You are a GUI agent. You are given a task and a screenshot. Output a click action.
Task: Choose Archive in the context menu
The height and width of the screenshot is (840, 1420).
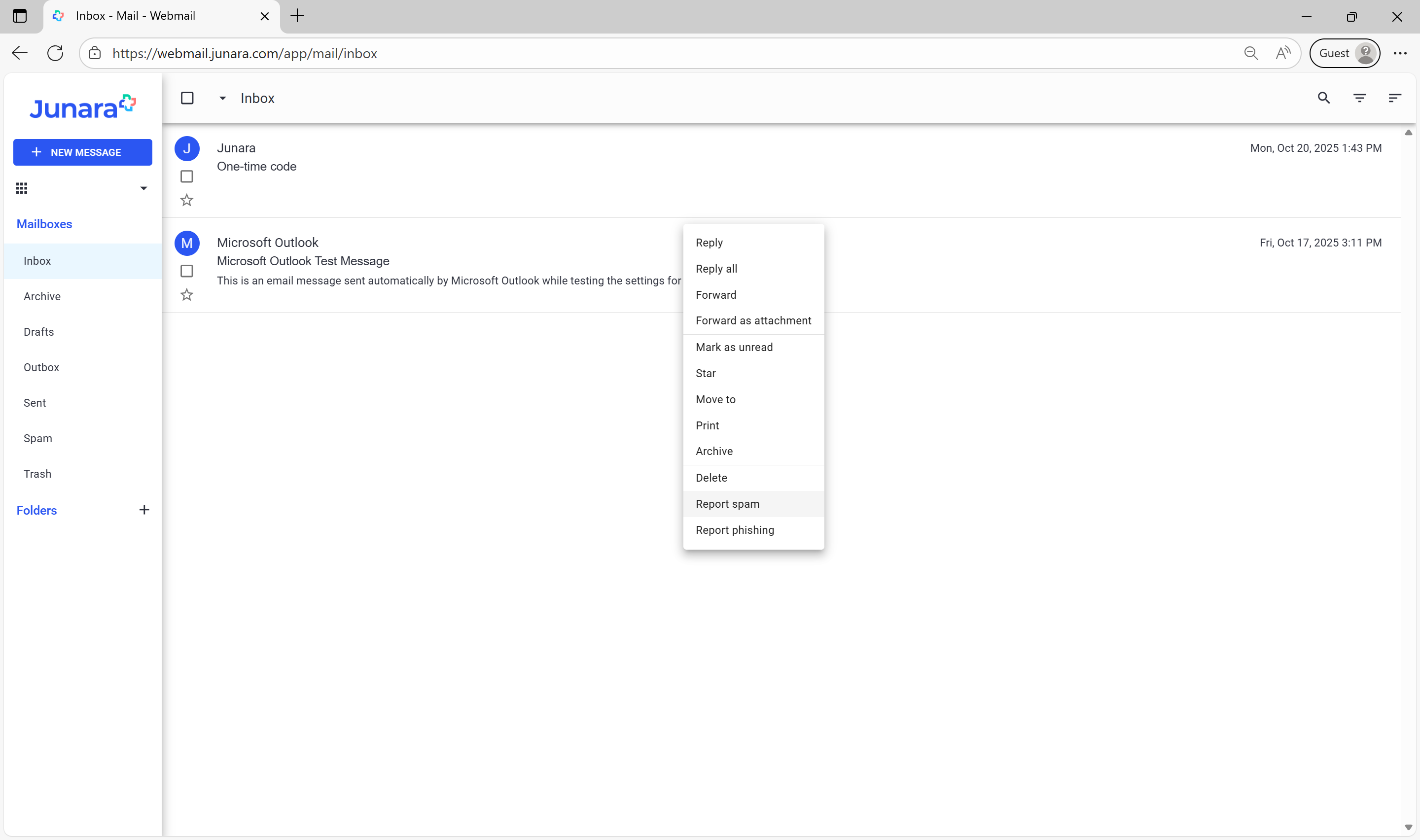[x=753, y=451]
